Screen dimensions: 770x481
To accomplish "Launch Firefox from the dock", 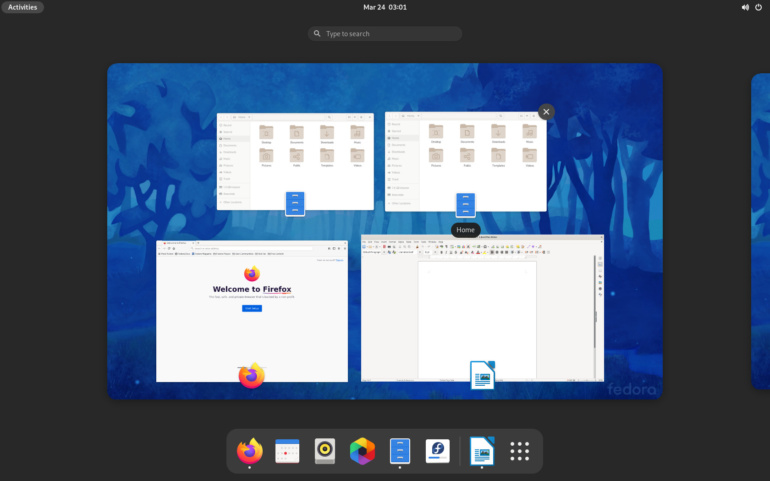I will tap(250, 451).
